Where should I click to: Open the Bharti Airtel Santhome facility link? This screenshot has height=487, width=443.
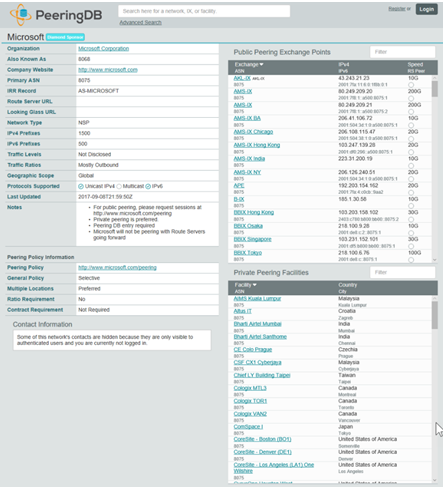pyautogui.click(x=260, y=337)
